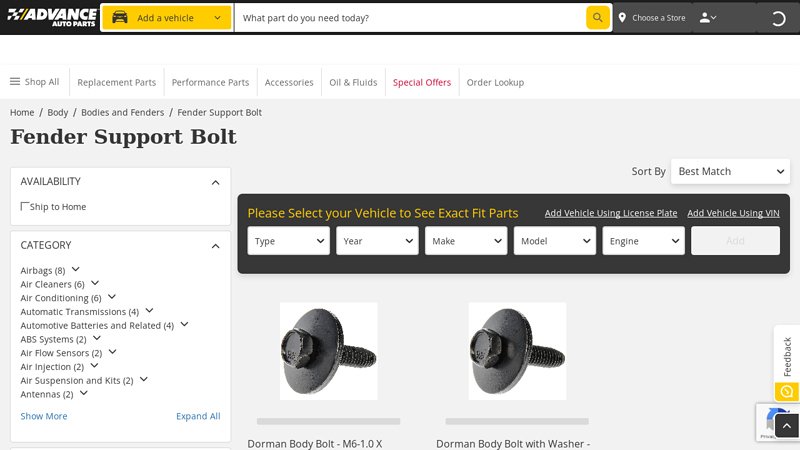Click the ABS Systems (2) category label
The width and height of the screenshot is (800, 450).
(54, 339)
